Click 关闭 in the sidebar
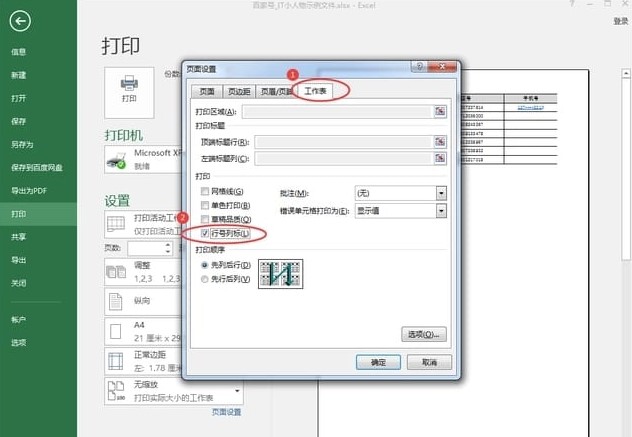The width and height of the screenshot is (632, 437). [19, 283]
